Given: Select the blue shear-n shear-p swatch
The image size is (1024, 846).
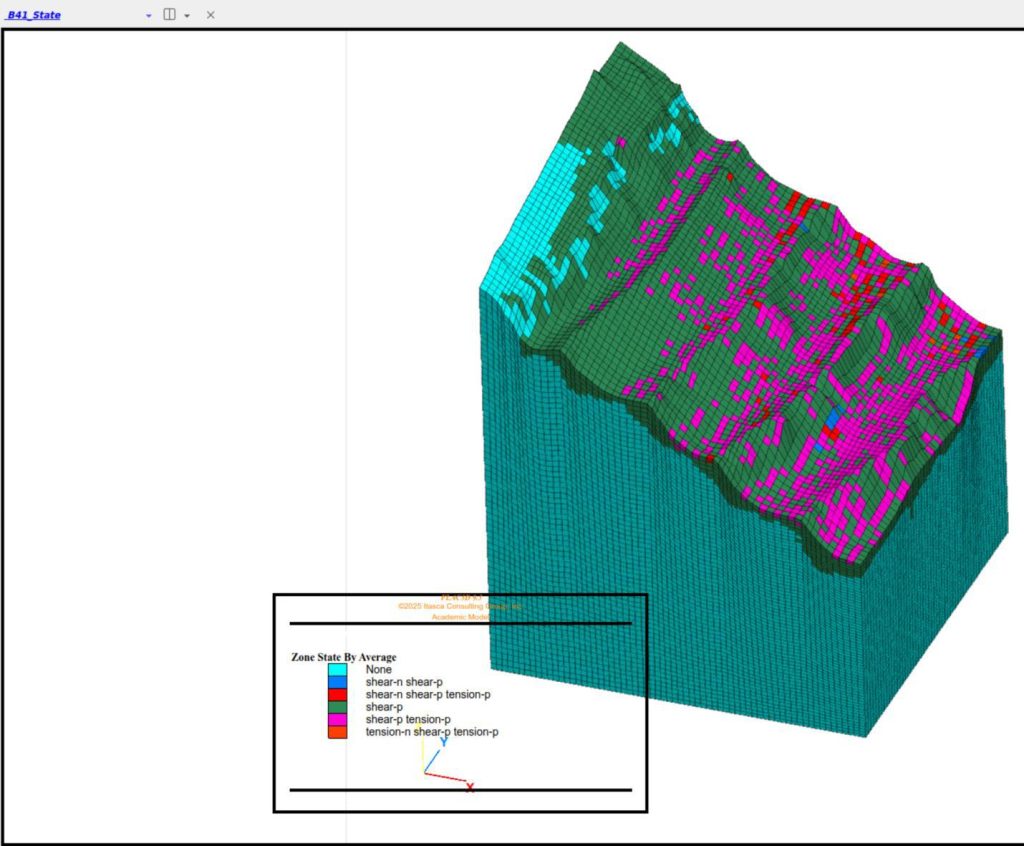Looking at the screenshot, I should point(337,682).
